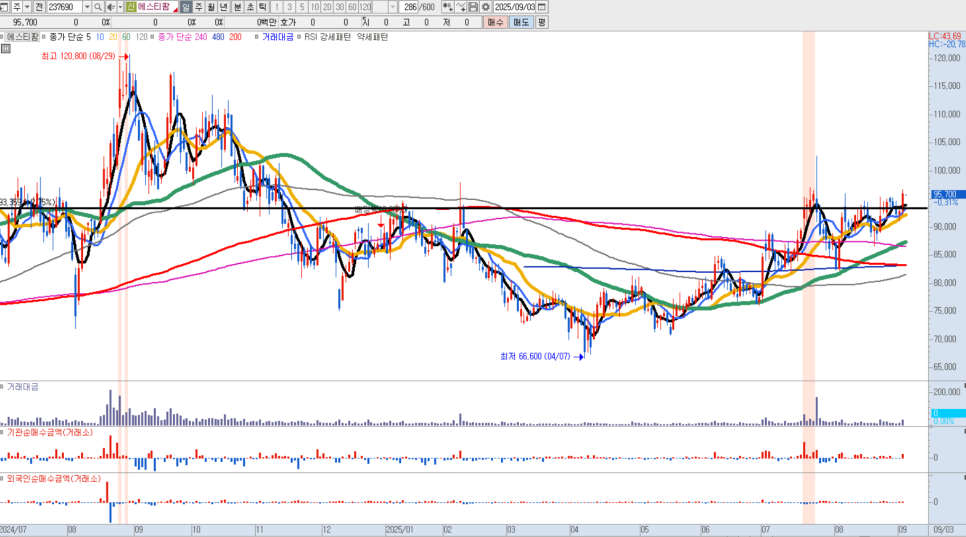Choose the 60 interval button
This screenshot has height=537, width=966.
coord(352,7)
